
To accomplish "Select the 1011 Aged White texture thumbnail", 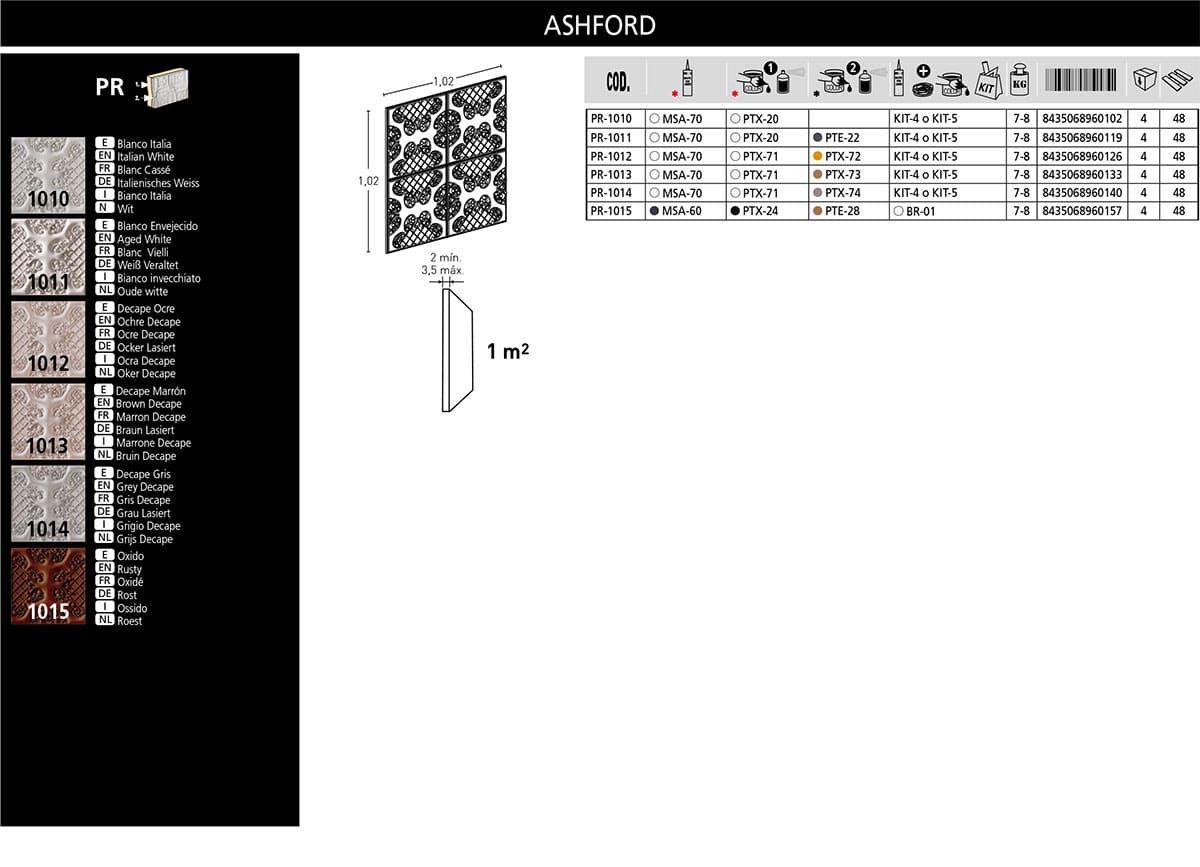I will 48,258.
